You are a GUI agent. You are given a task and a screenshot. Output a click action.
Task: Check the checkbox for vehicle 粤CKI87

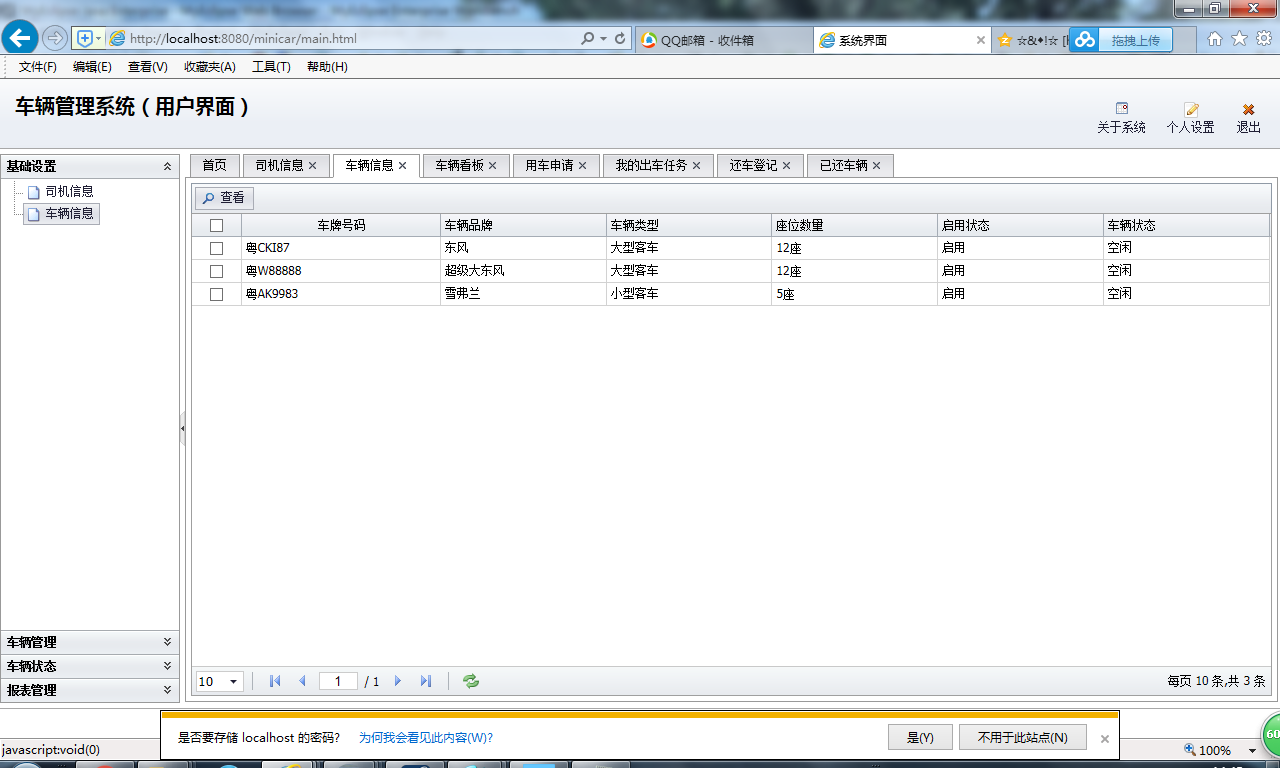tap(216, 247)
